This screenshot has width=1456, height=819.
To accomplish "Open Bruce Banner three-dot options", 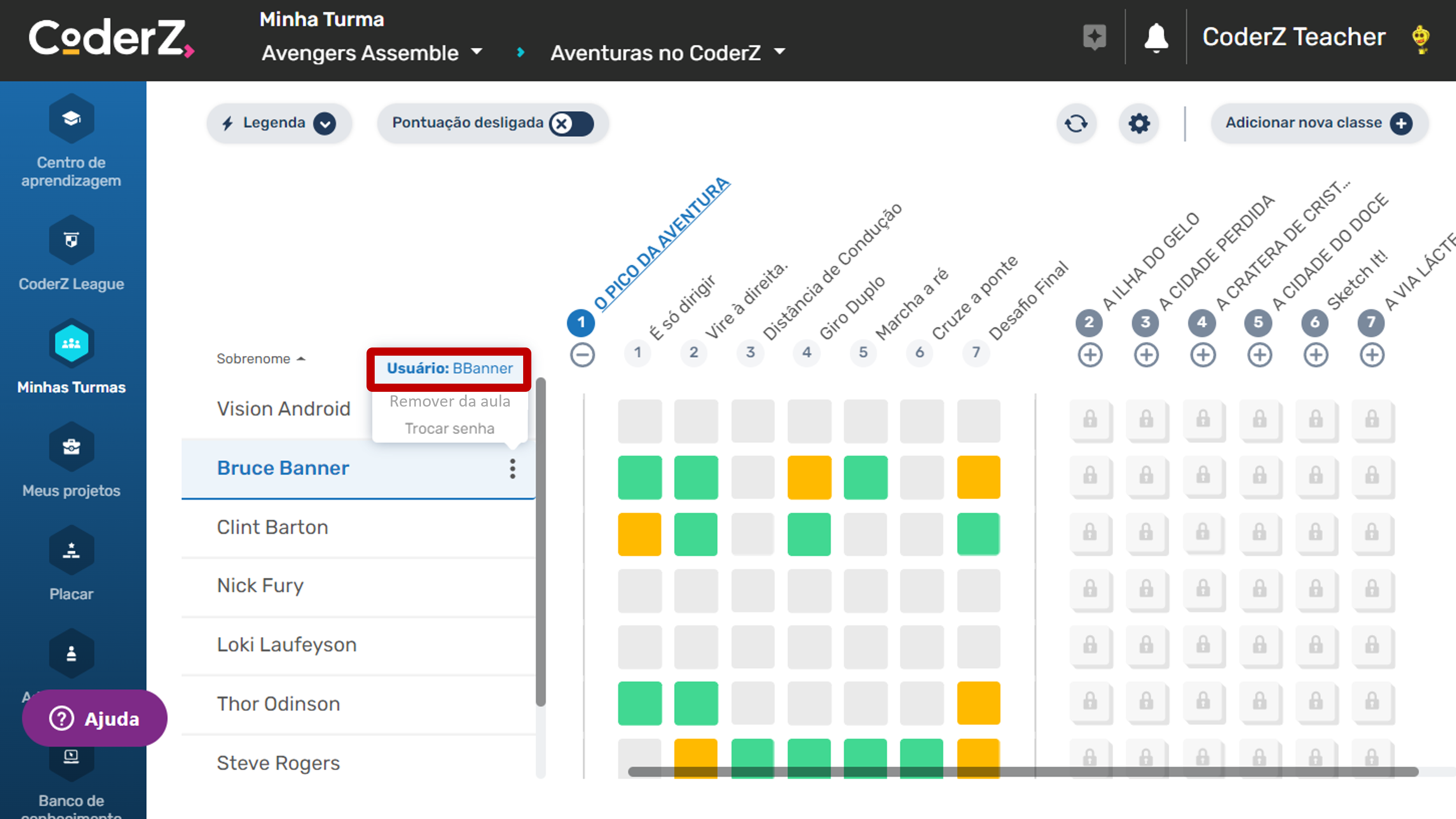I will click(x=512, y=468).
